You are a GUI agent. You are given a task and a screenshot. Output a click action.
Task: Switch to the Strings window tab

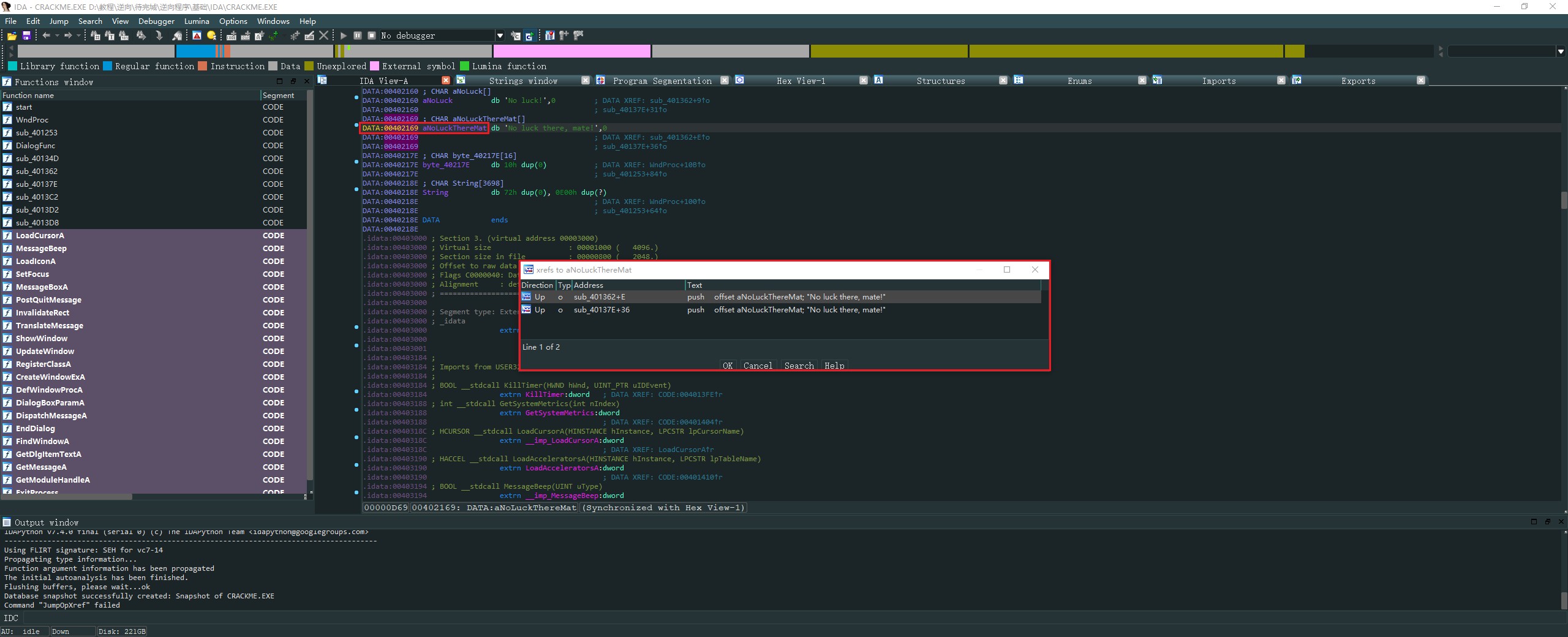(522, 81)
